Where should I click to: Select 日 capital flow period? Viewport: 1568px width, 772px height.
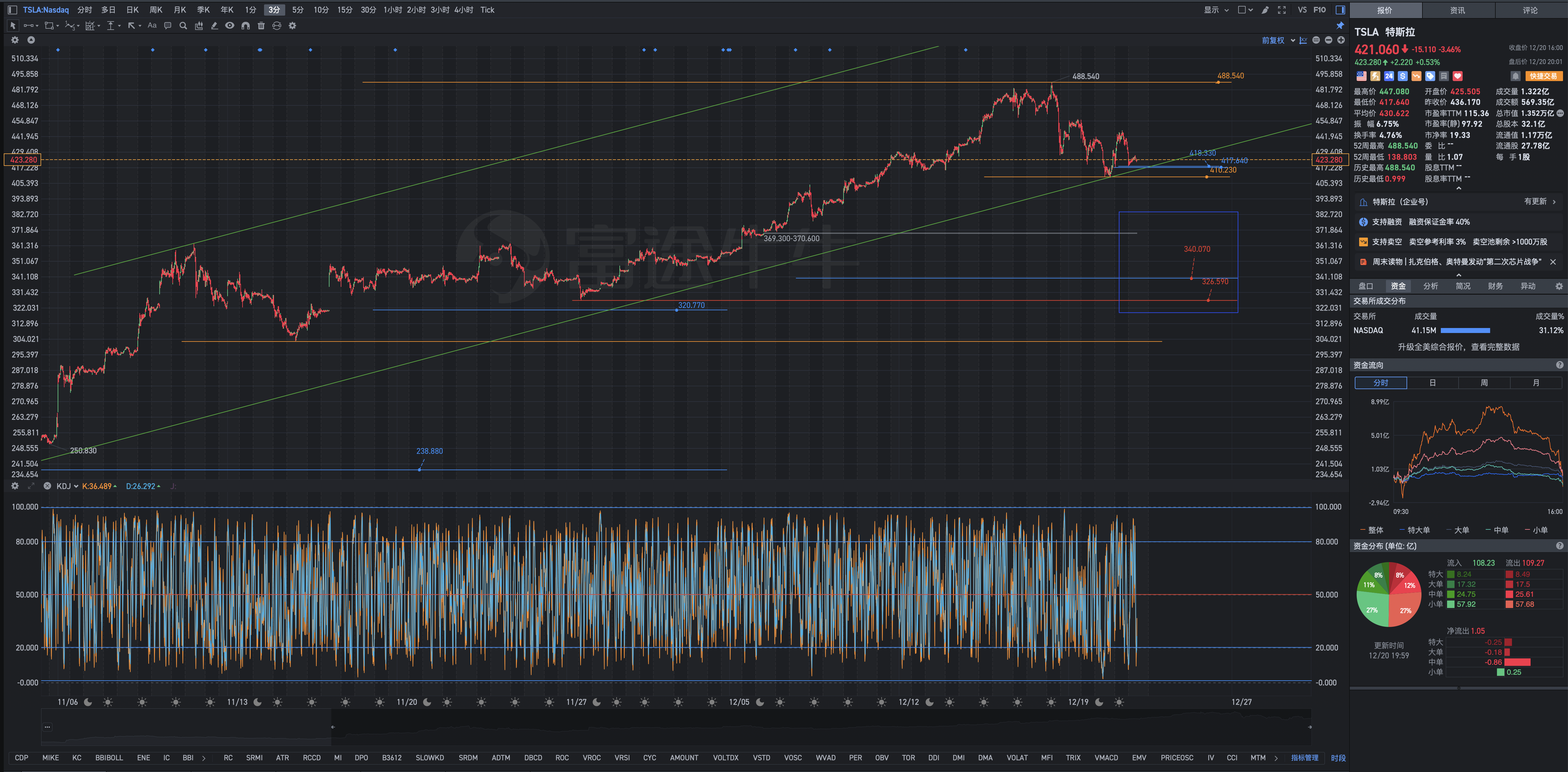(1432, 383)
